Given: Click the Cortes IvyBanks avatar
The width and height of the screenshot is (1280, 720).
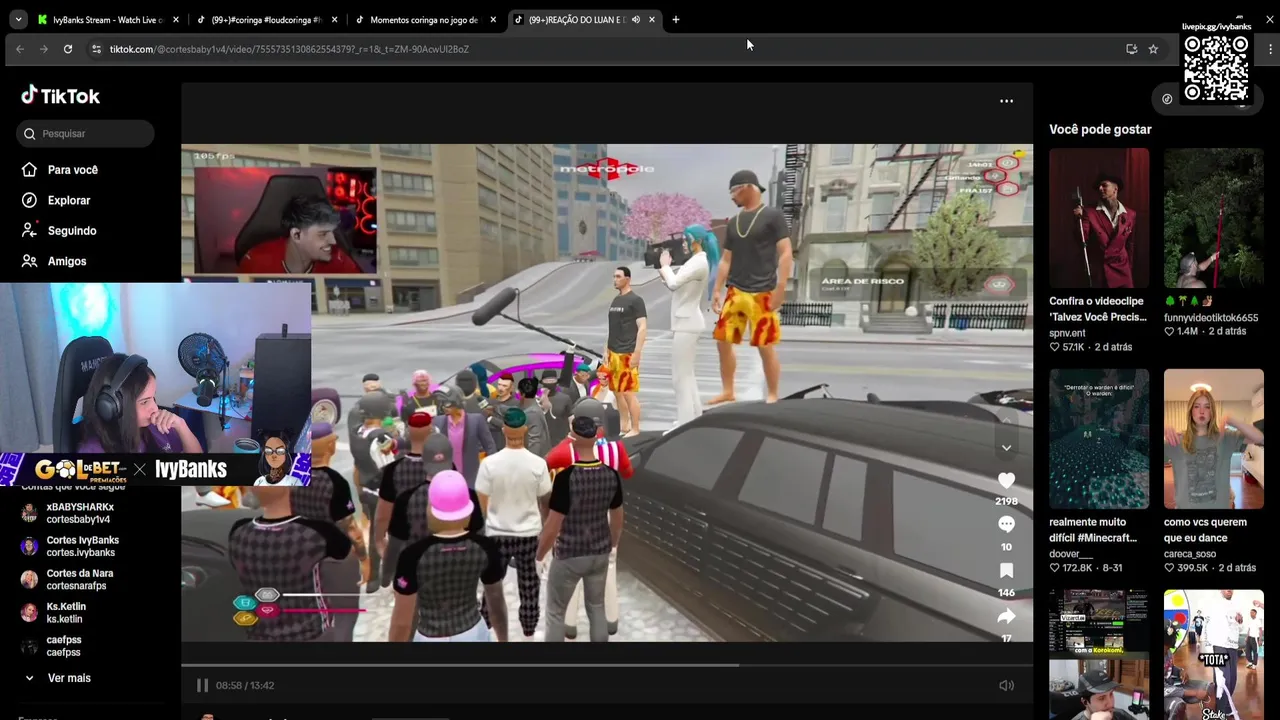Looking at the screenshot, I should [29, 546].
